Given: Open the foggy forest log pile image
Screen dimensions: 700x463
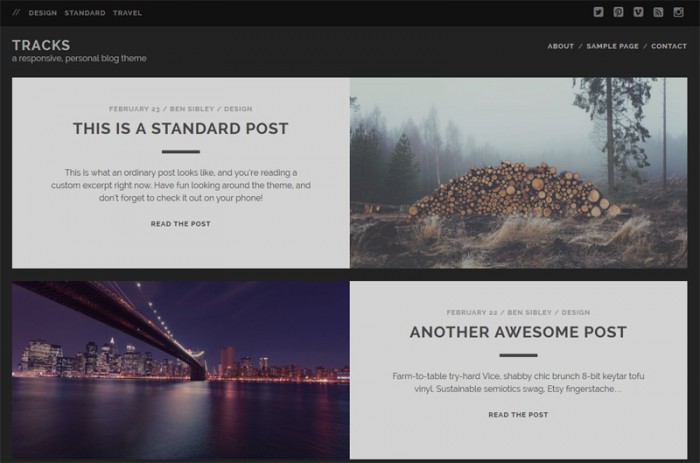Looking at the screenshot, I should tap(519, 173).
